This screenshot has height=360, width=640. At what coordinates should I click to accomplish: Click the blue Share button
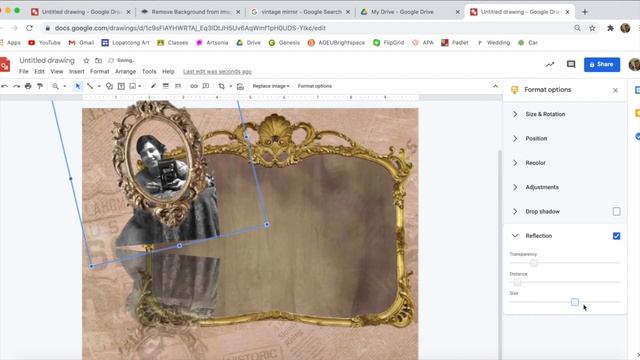tap(602, 64)
